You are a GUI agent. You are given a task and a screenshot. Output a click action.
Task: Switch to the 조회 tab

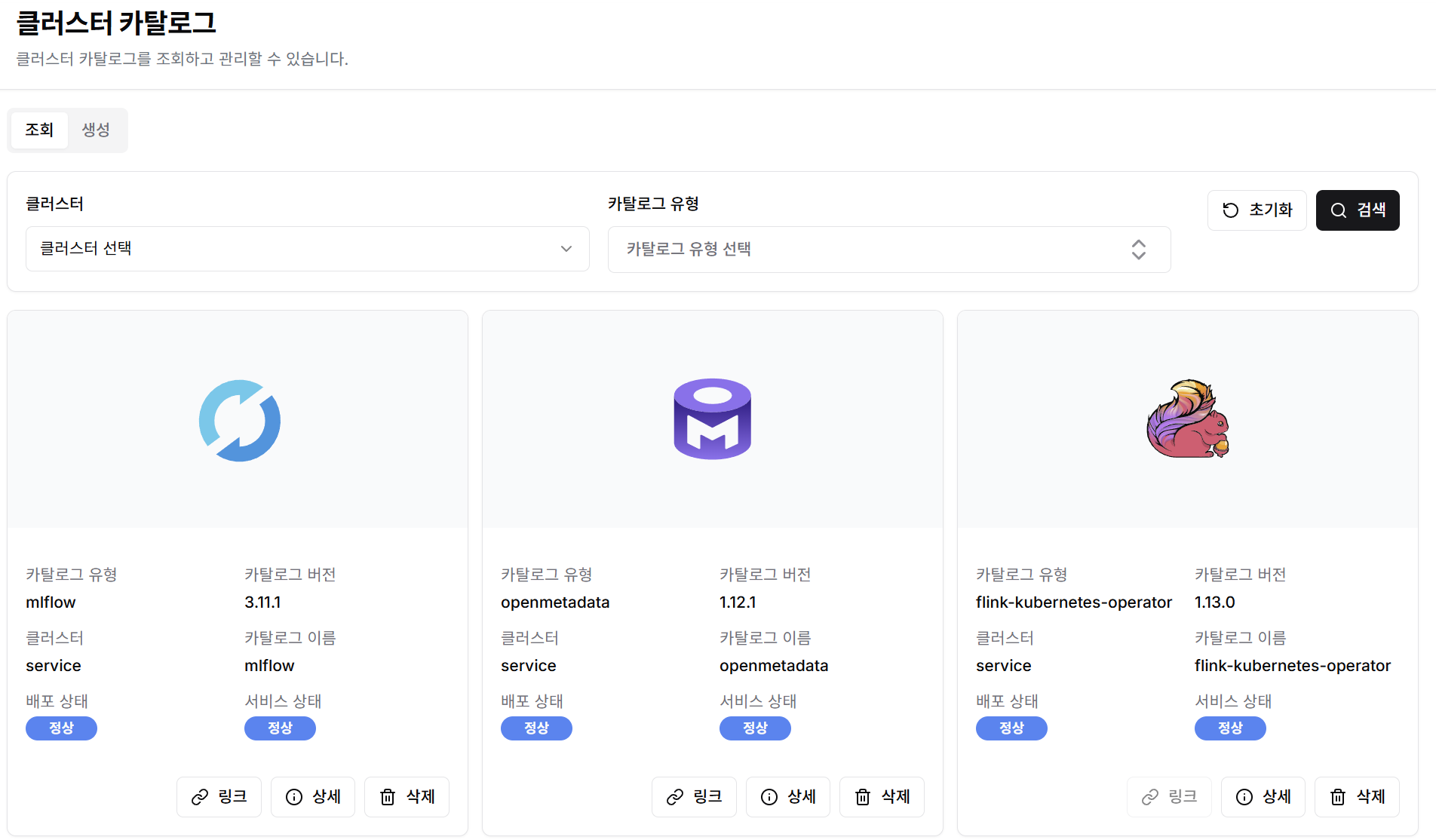click(39, 130)
